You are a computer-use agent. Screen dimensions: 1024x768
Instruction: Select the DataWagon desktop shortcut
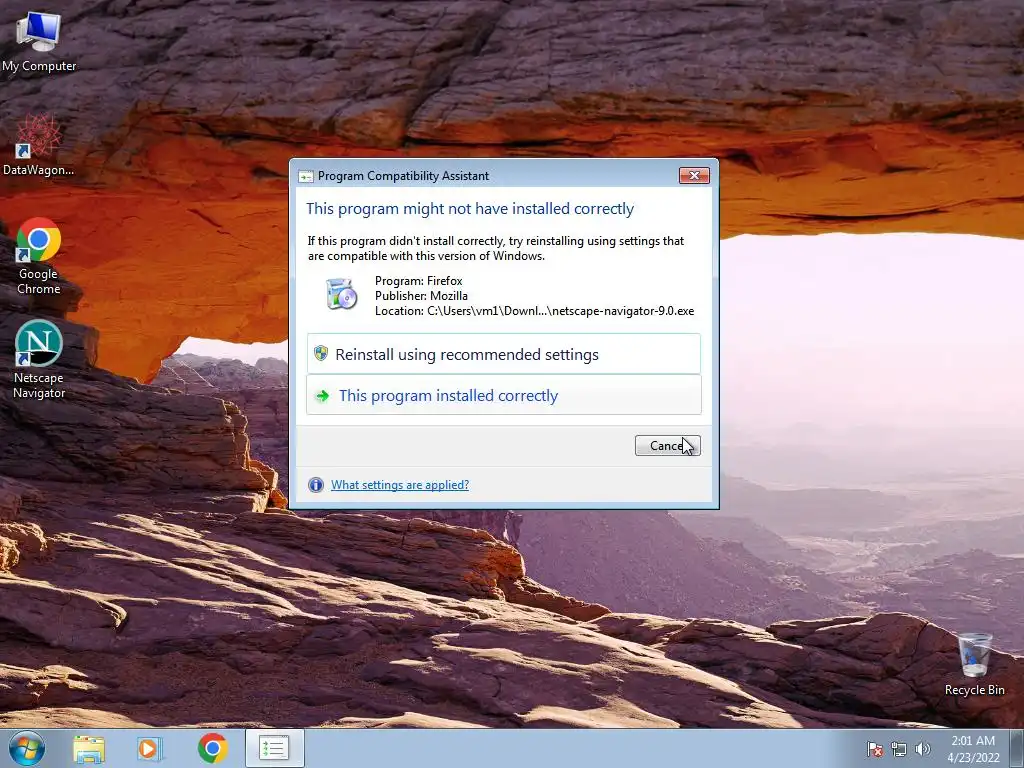pyautogui.click(x=39, y=145)
